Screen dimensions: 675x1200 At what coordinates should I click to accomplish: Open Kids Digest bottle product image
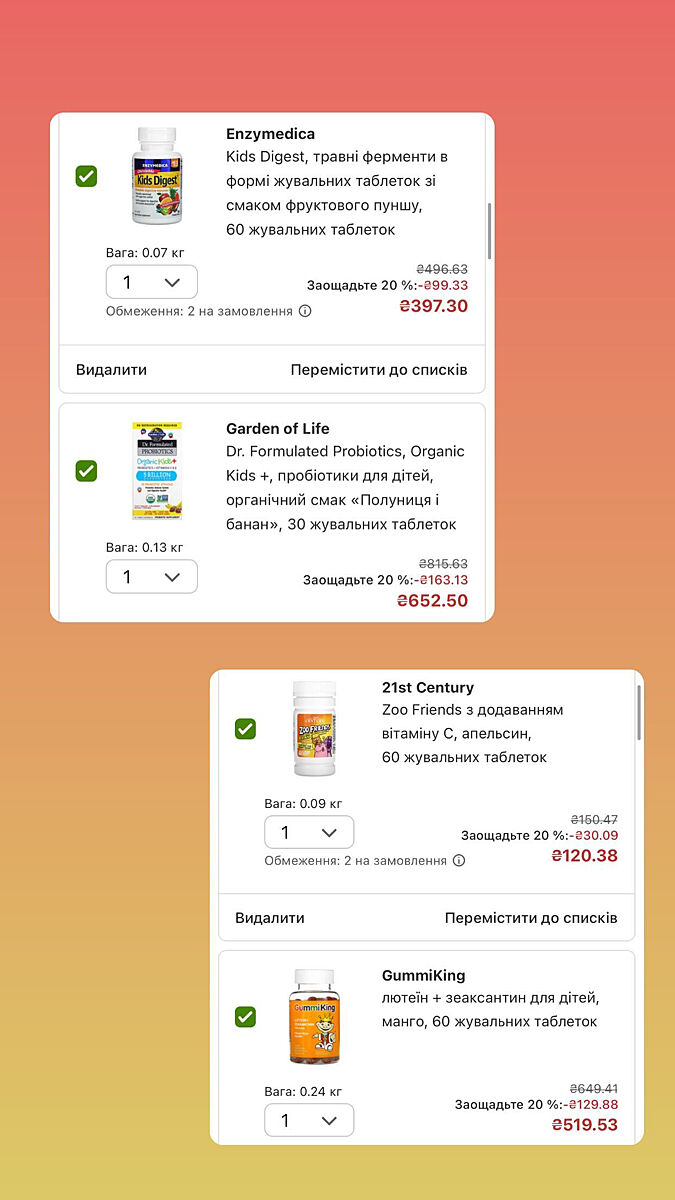point(153,176)
